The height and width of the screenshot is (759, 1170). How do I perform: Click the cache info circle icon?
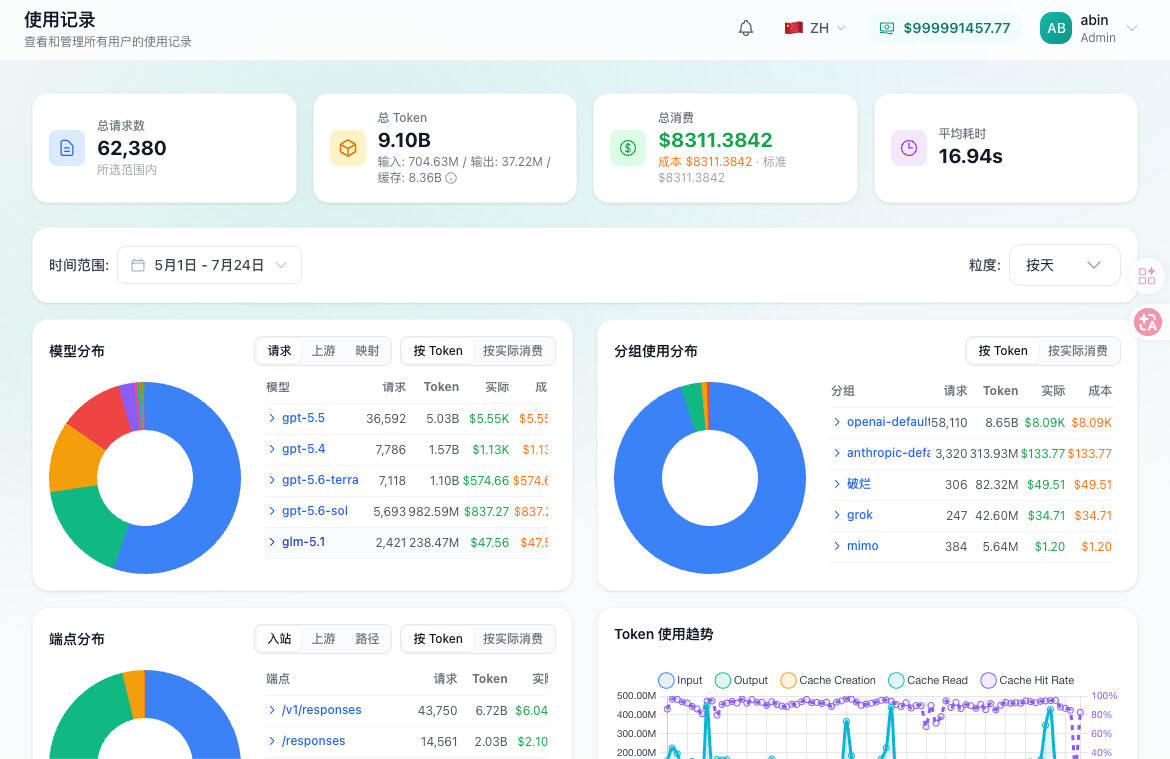(451, 178)
